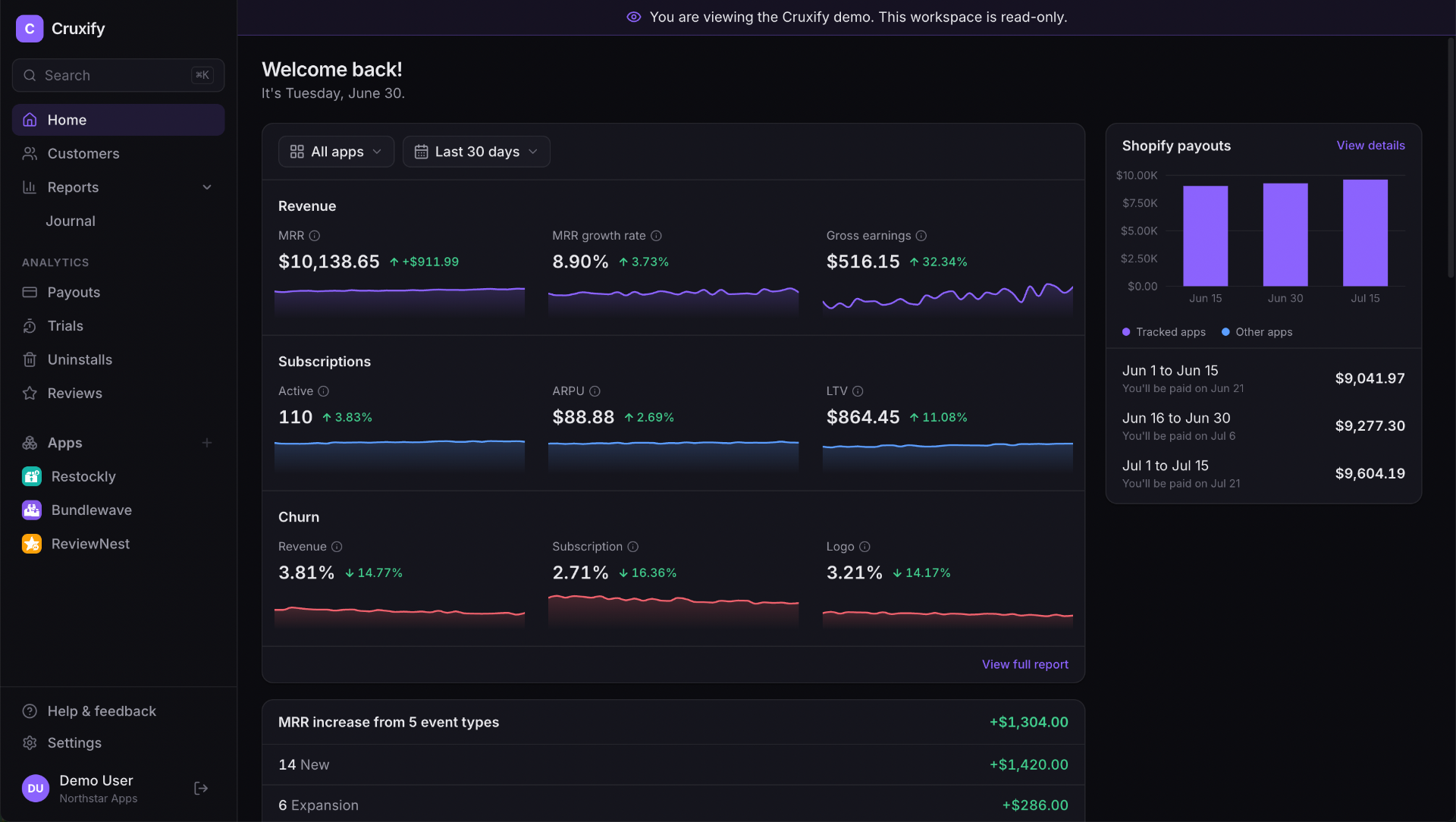Select the Jun 1 to Jun 15 payout row
Screen dimensions: 1456x822
click(1263, 378)
